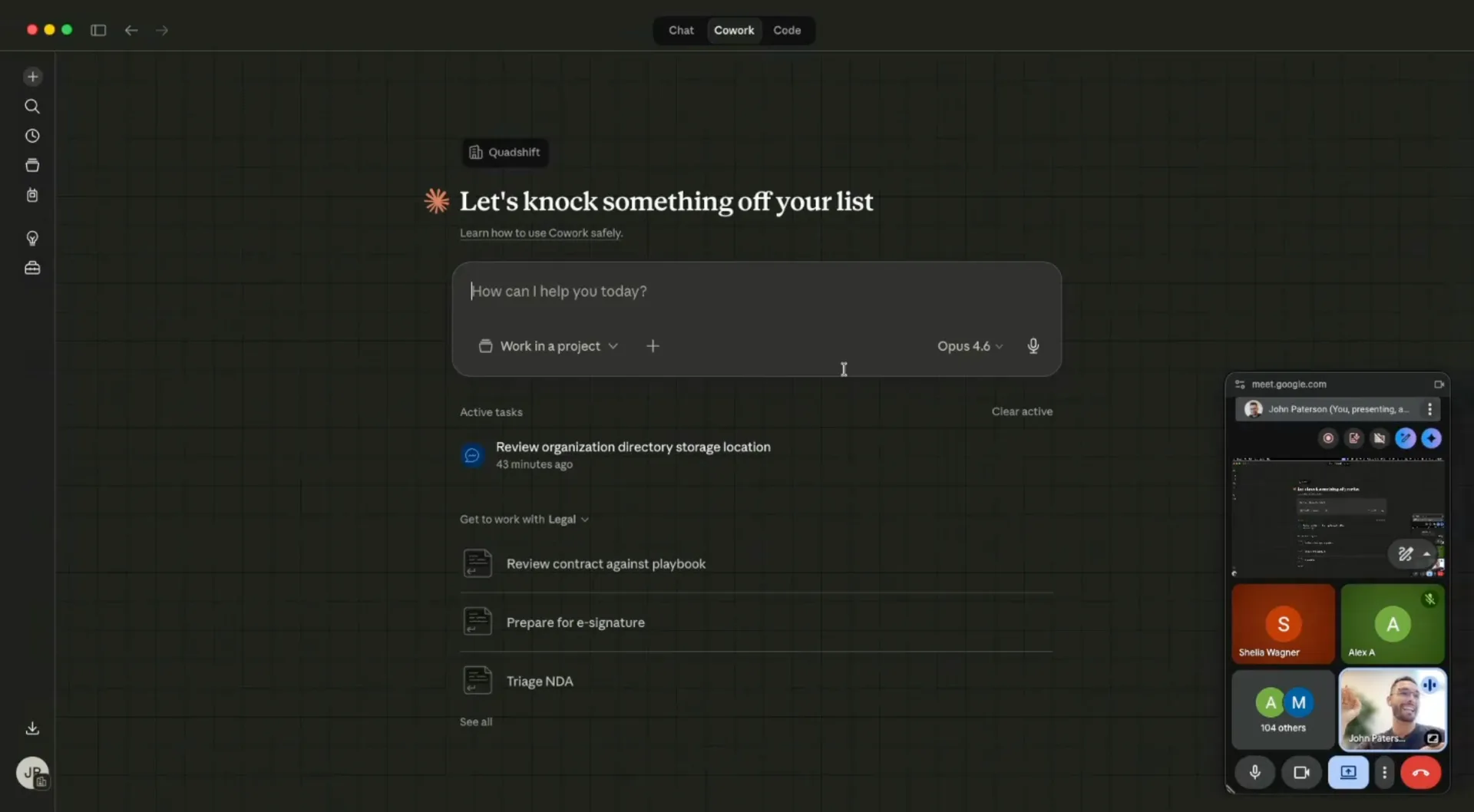1474x812 pixels.
Task: Switch to the Chat tab
Action: (681, 30)
